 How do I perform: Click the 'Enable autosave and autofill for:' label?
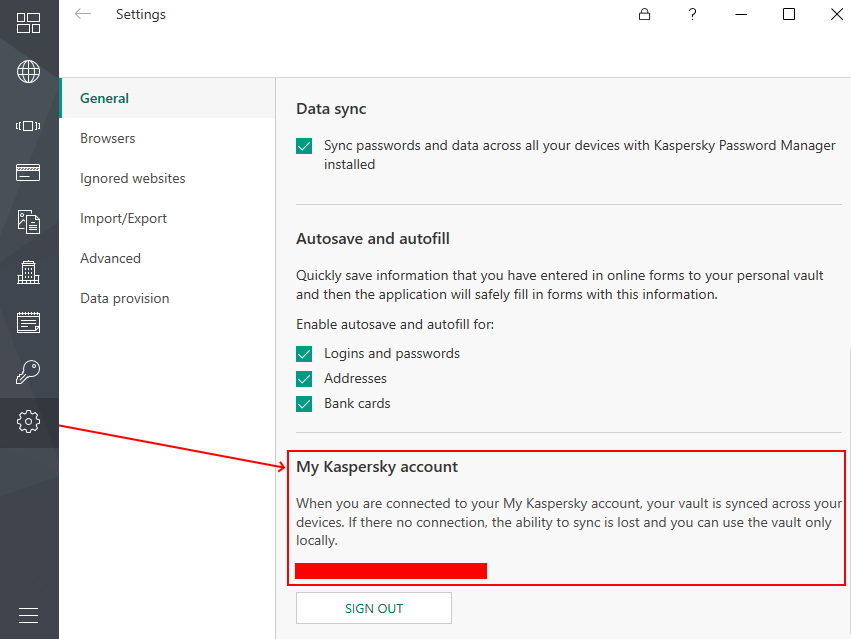pyautogui.click(x=395, y=325)
